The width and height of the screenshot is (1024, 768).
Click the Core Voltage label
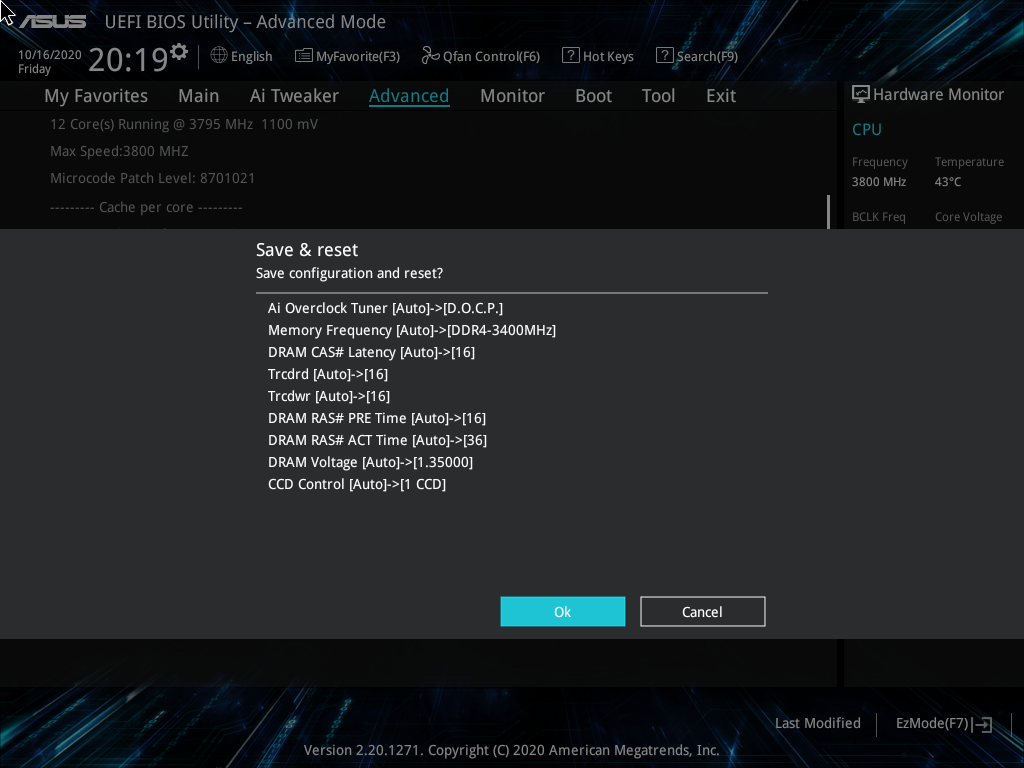pos(968,217)
